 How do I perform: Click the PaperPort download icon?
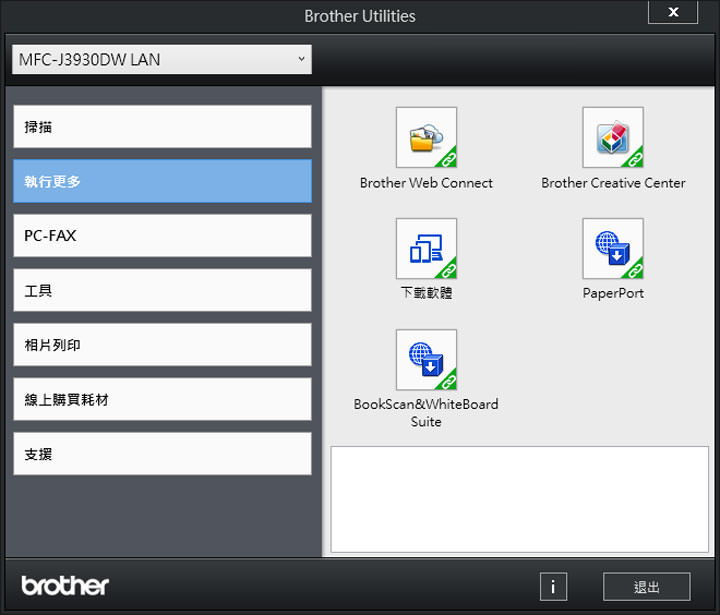coord(613,248)
